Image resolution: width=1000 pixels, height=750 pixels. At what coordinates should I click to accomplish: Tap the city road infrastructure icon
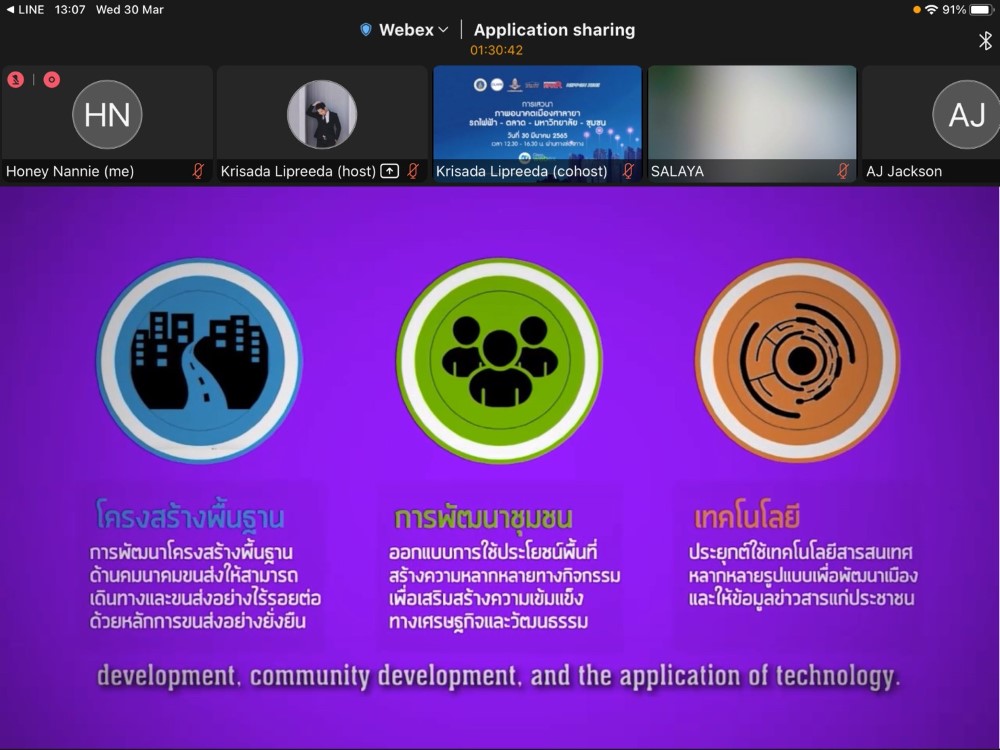[199, 361]
